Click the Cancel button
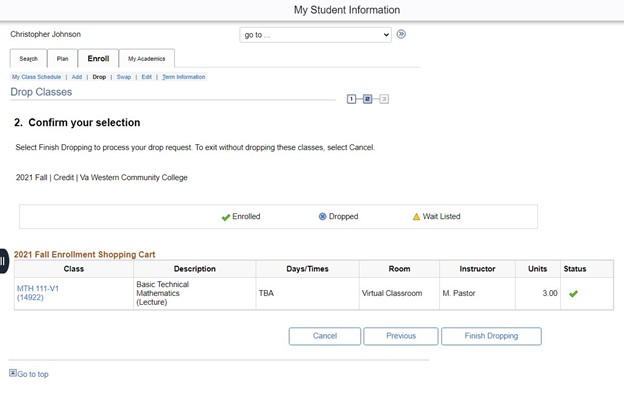 coord(325,336)
